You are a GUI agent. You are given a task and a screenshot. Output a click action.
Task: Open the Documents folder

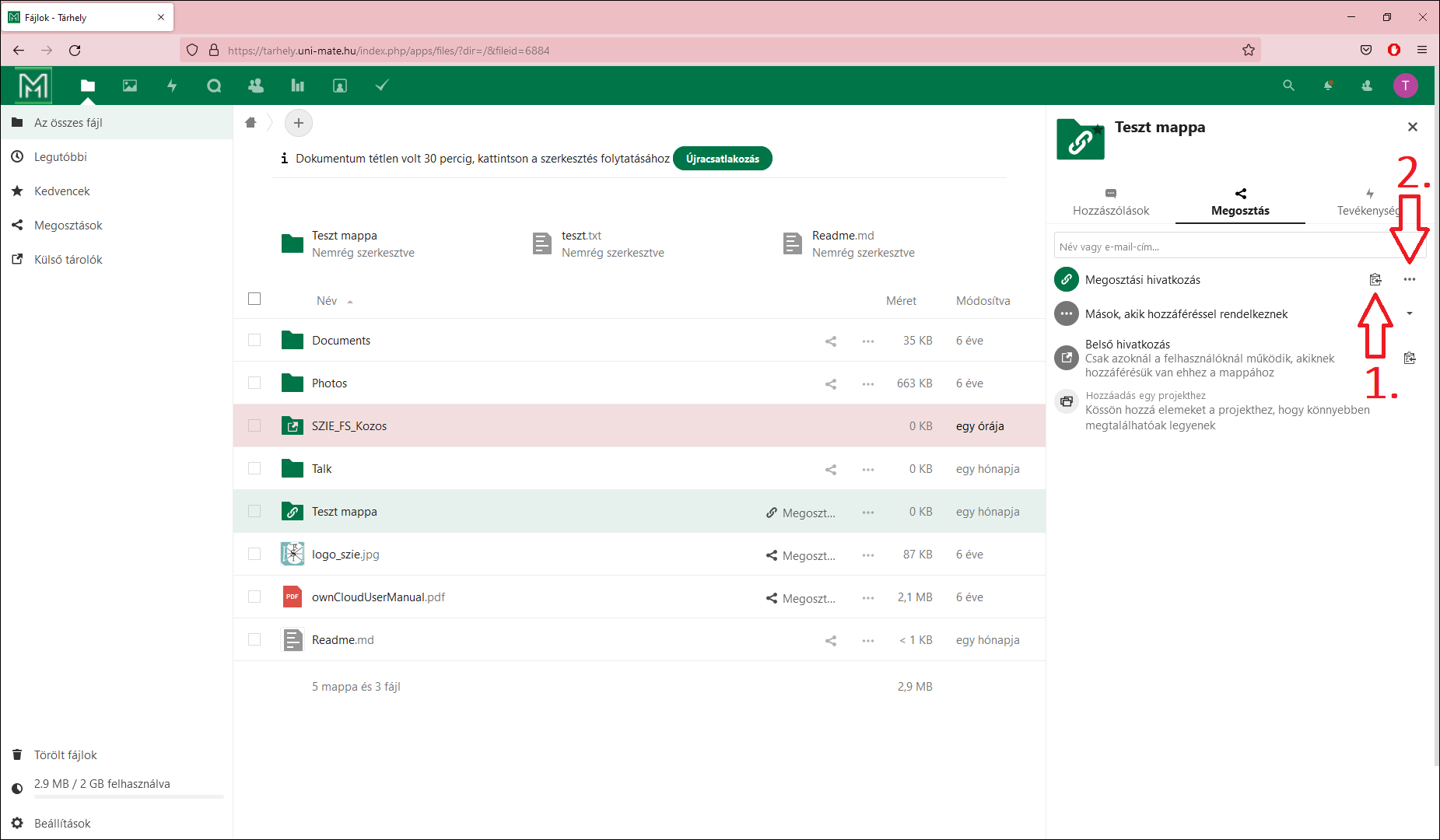click(x=341, y=341)
